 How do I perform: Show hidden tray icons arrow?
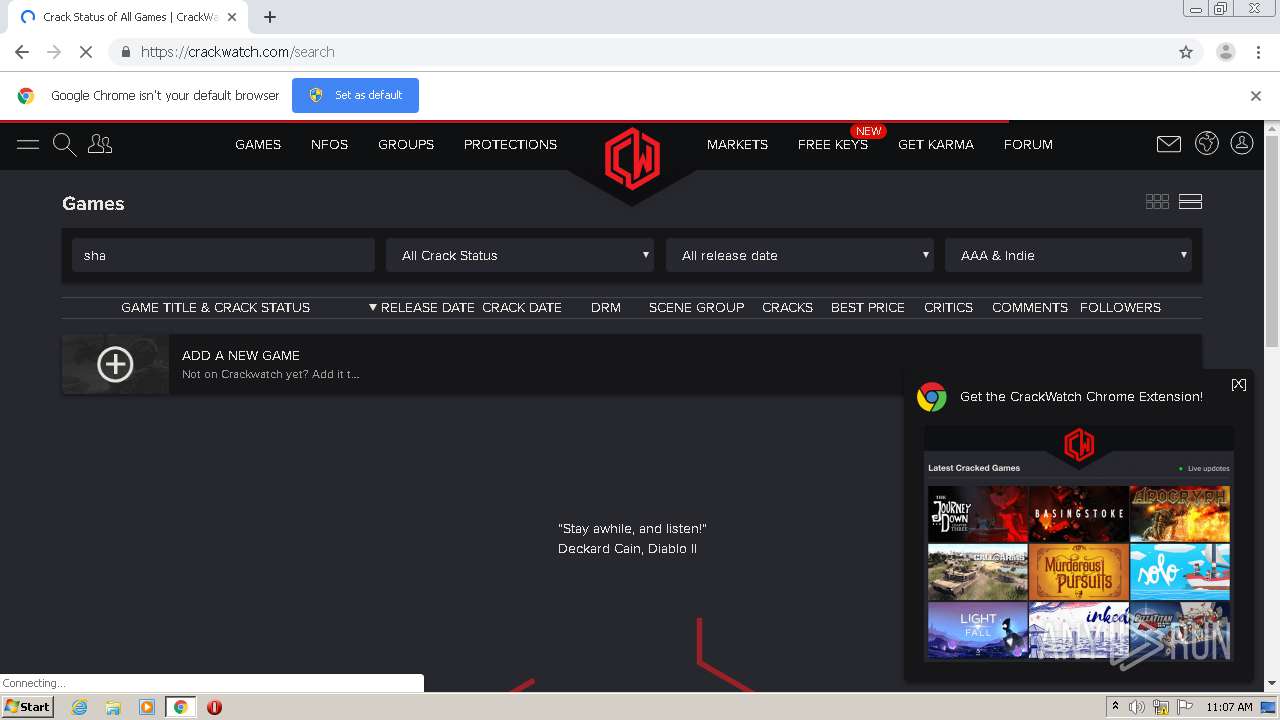click(x=1116, y=707)
